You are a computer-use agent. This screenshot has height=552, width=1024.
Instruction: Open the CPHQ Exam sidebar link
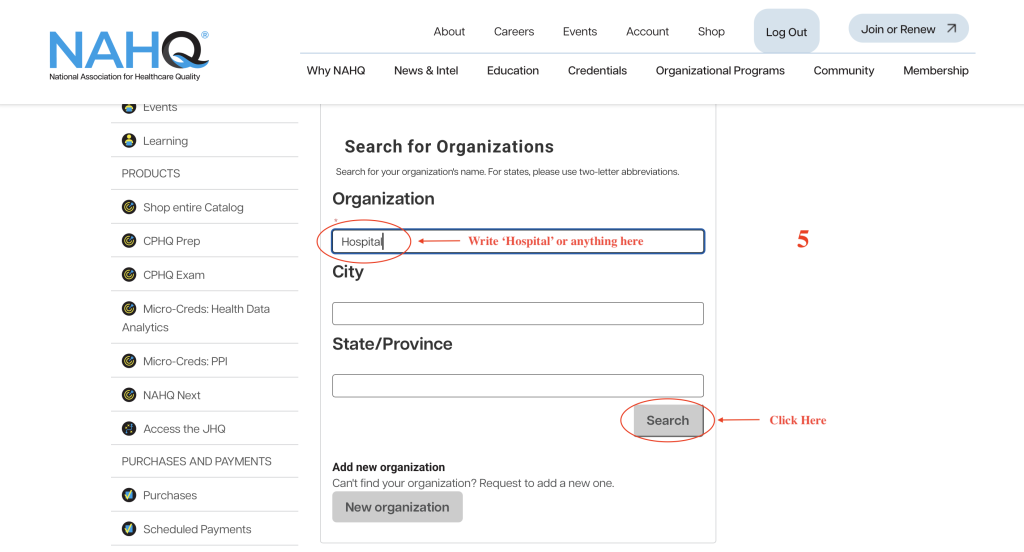[x=174, y=275]
